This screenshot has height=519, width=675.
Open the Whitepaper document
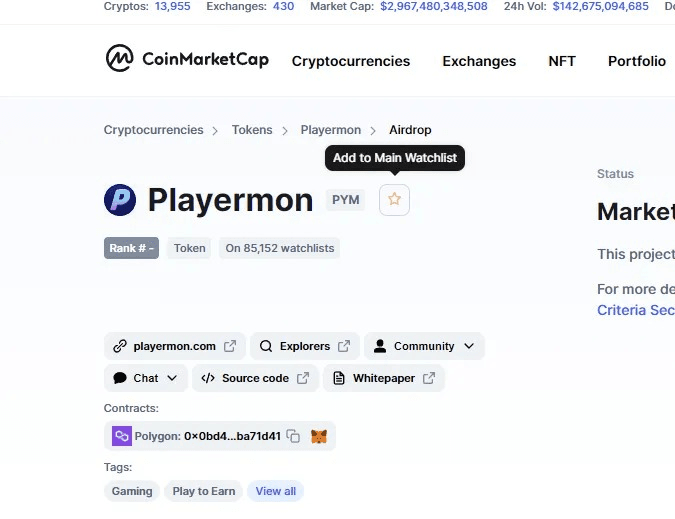[384, 378]
